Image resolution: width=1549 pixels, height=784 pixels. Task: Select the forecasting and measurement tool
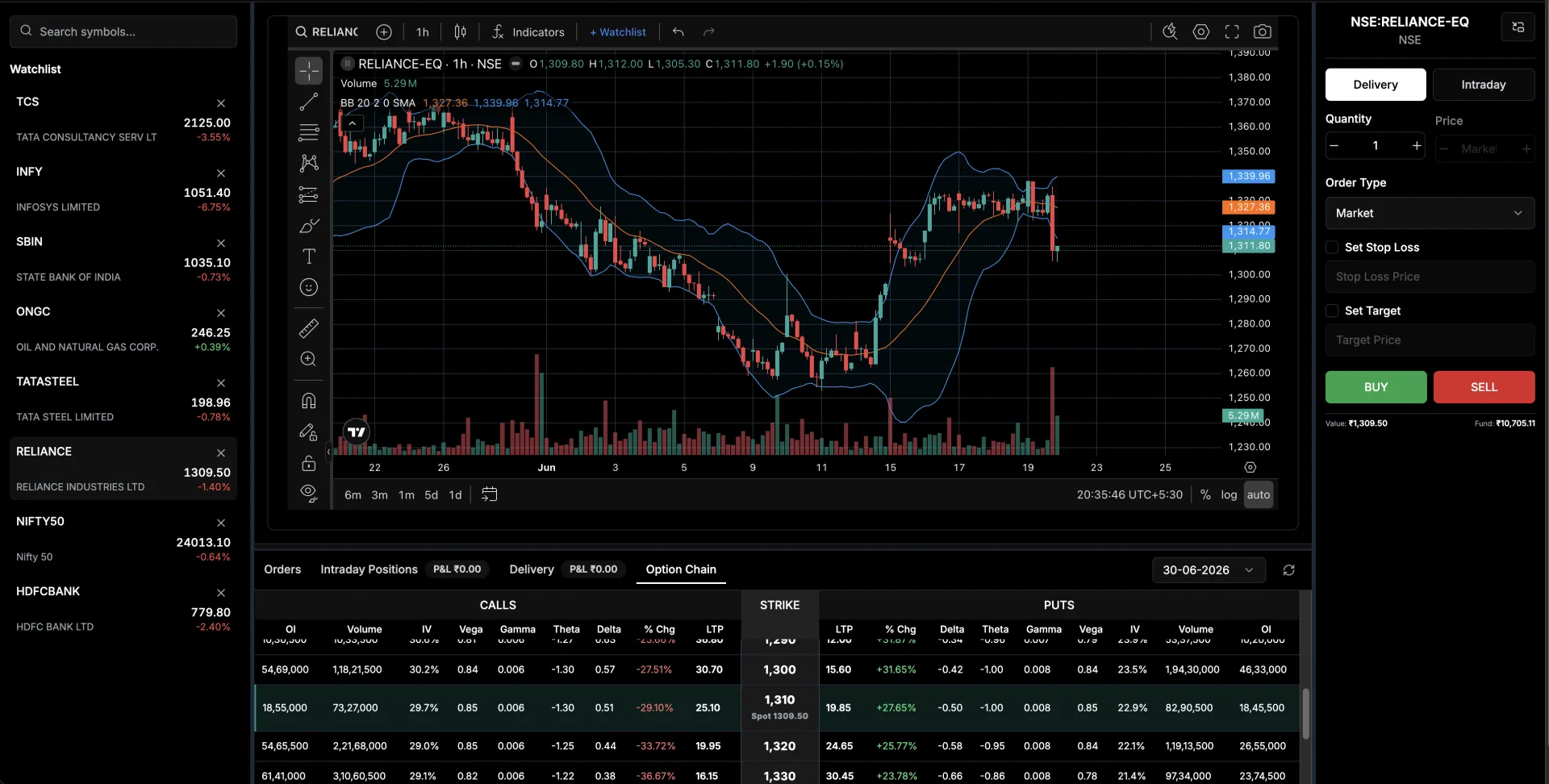pos(308,194)
